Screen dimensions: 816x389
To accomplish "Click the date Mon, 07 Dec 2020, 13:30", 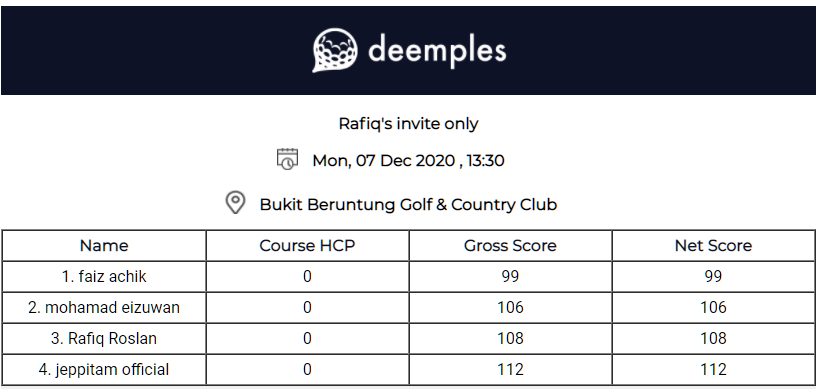I will (409, 160).
